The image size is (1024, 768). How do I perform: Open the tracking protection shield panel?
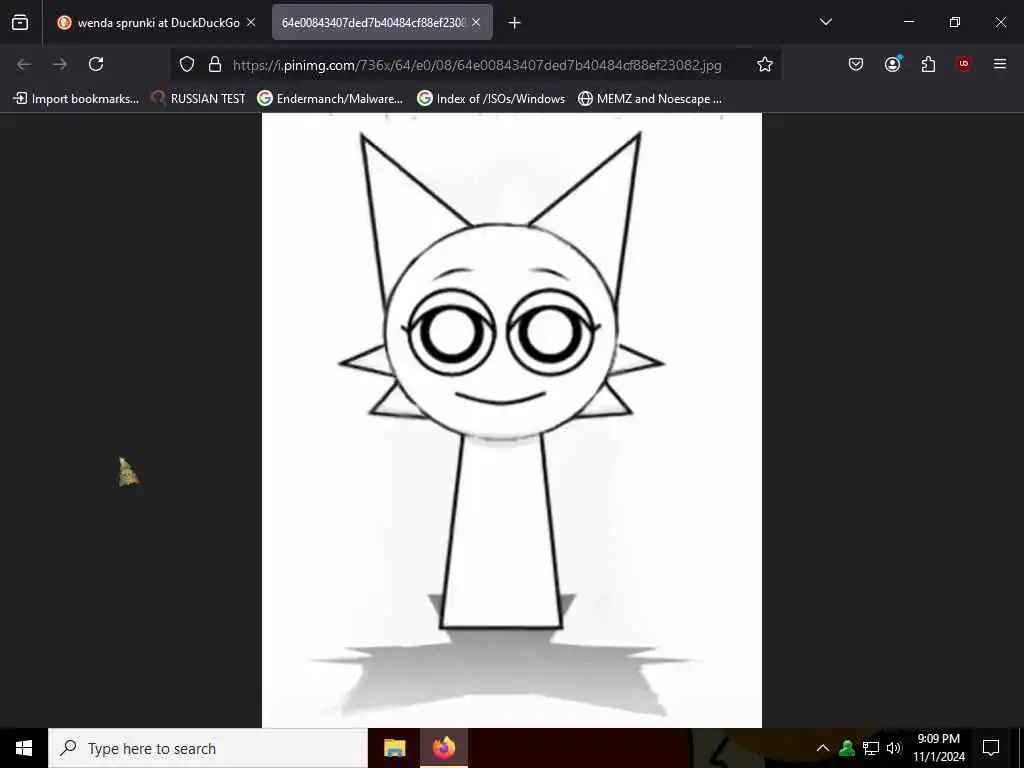[x=187, y=64]
